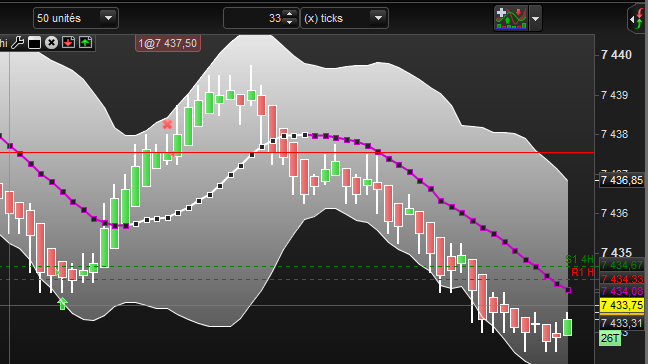Click the magenta moving average end square
The image size is (648, 364).
pyautogui.click(x=568, y=290)
